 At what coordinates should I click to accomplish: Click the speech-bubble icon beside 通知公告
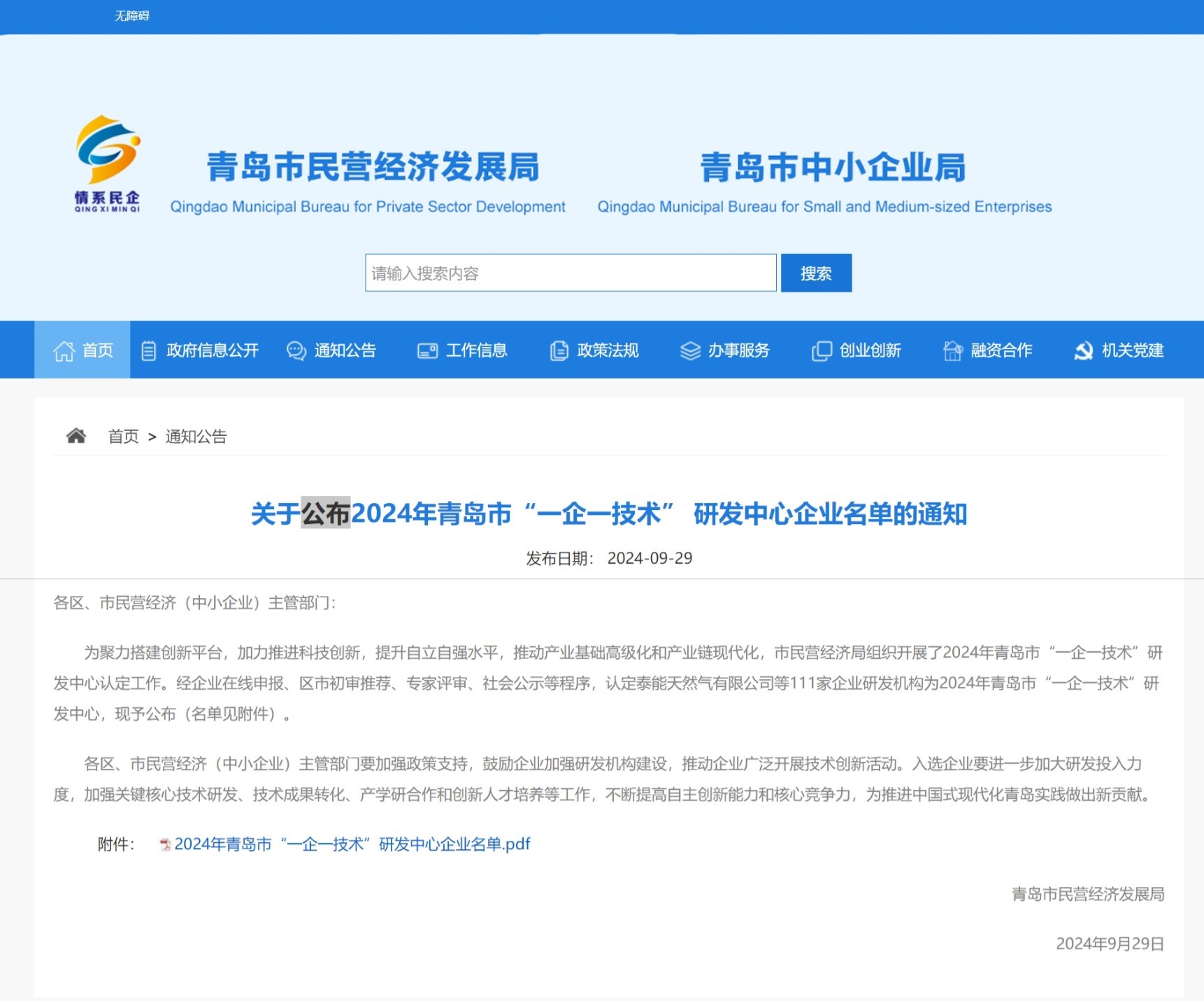click(x=296, y=350)
